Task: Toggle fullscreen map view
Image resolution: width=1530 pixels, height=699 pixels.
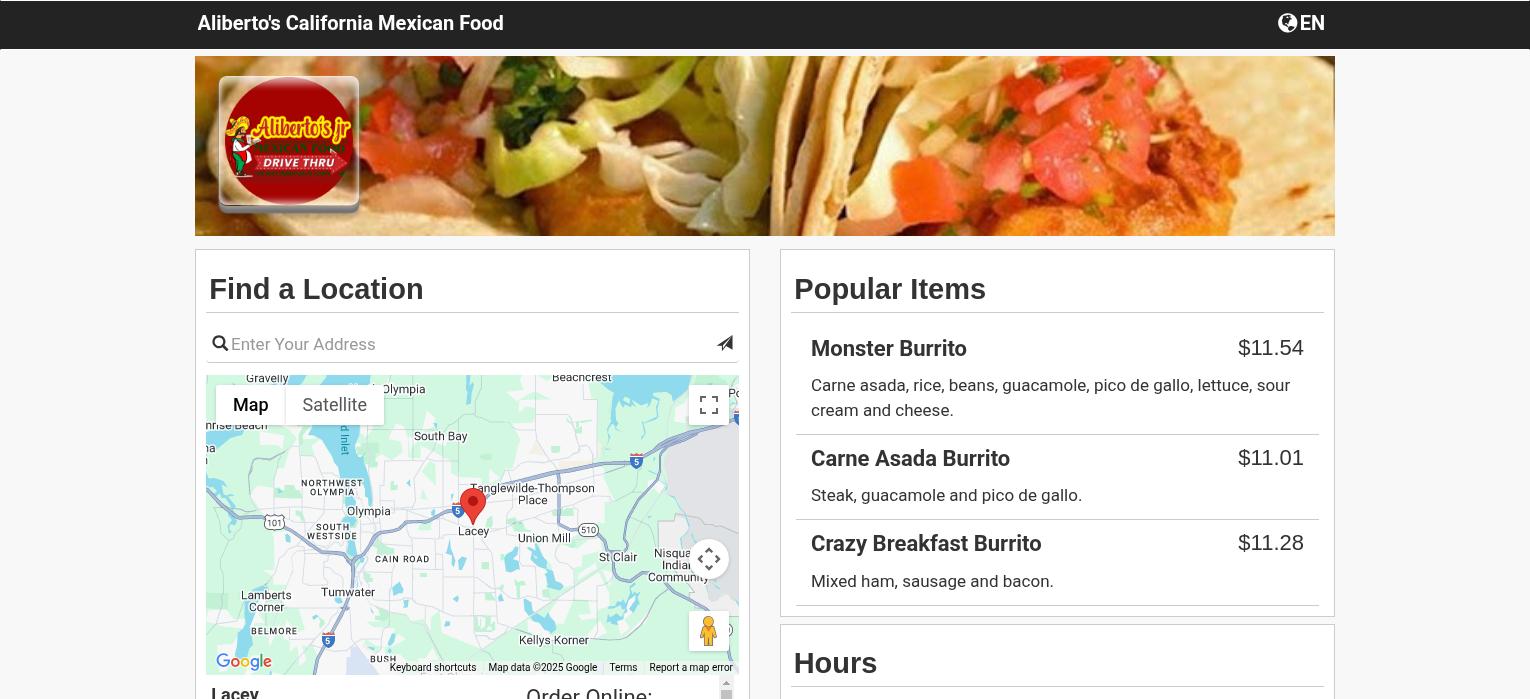Action: (x=709, y=405)
